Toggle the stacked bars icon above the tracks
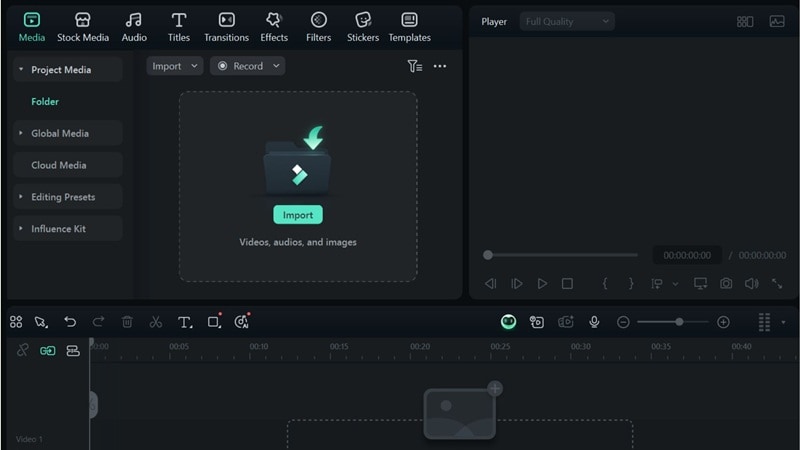 coord(73,351)
